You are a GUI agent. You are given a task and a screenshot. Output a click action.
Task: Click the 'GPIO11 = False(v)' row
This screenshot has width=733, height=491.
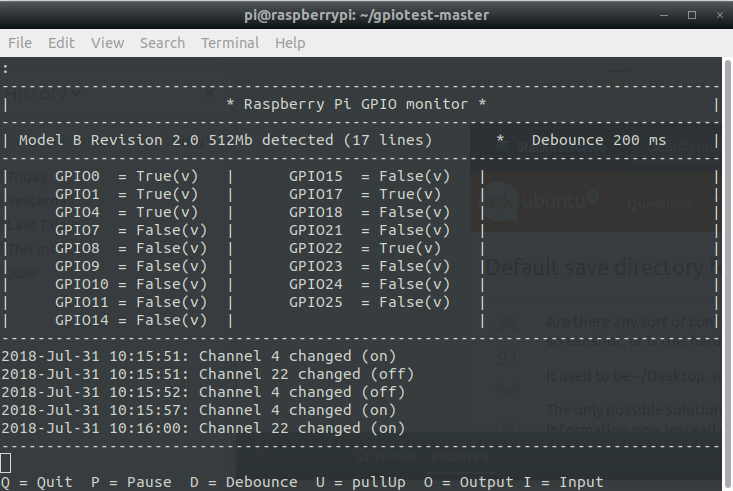[131, 302]
